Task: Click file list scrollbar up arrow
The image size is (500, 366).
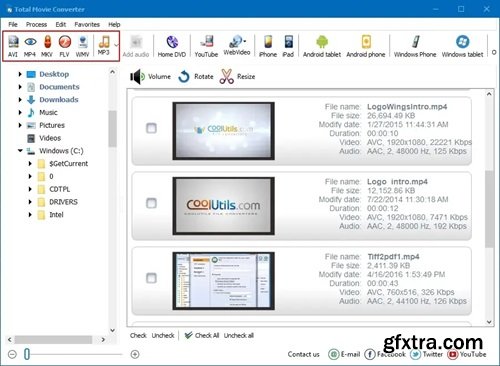Action: pos(489,94)
